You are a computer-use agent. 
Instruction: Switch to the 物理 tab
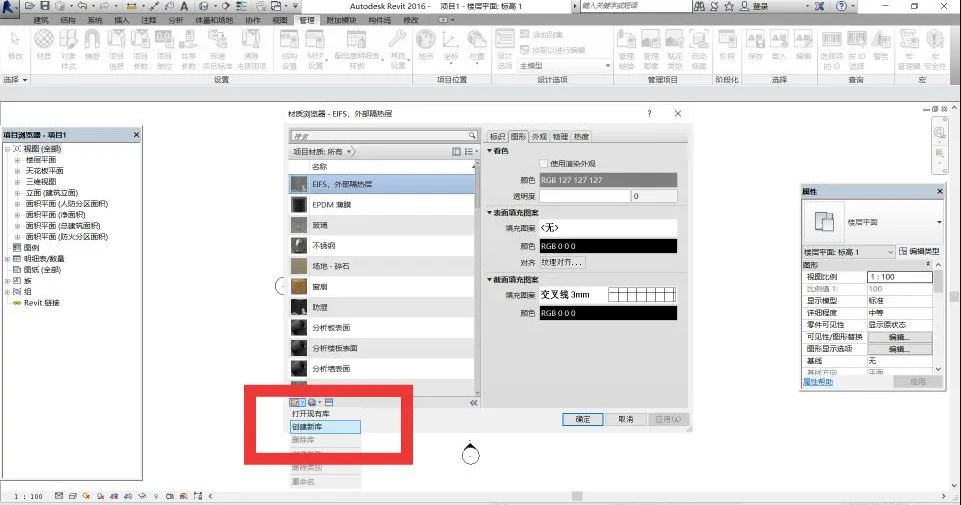tap(560, 137)
